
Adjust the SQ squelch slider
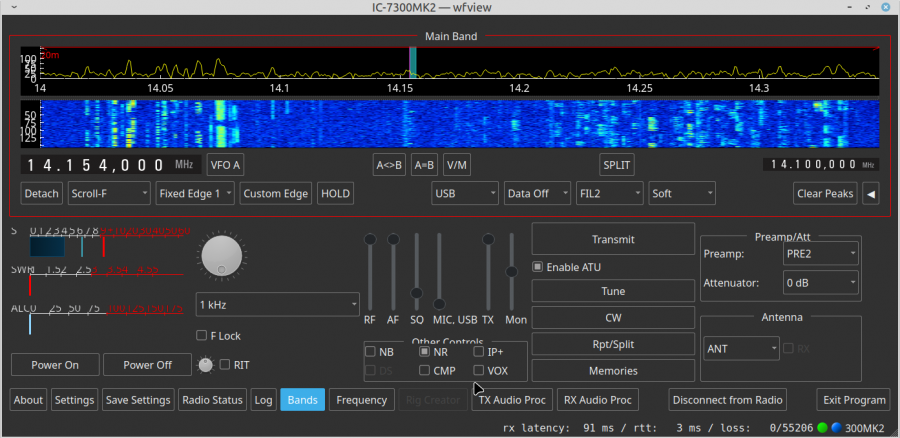pos(417,272)
